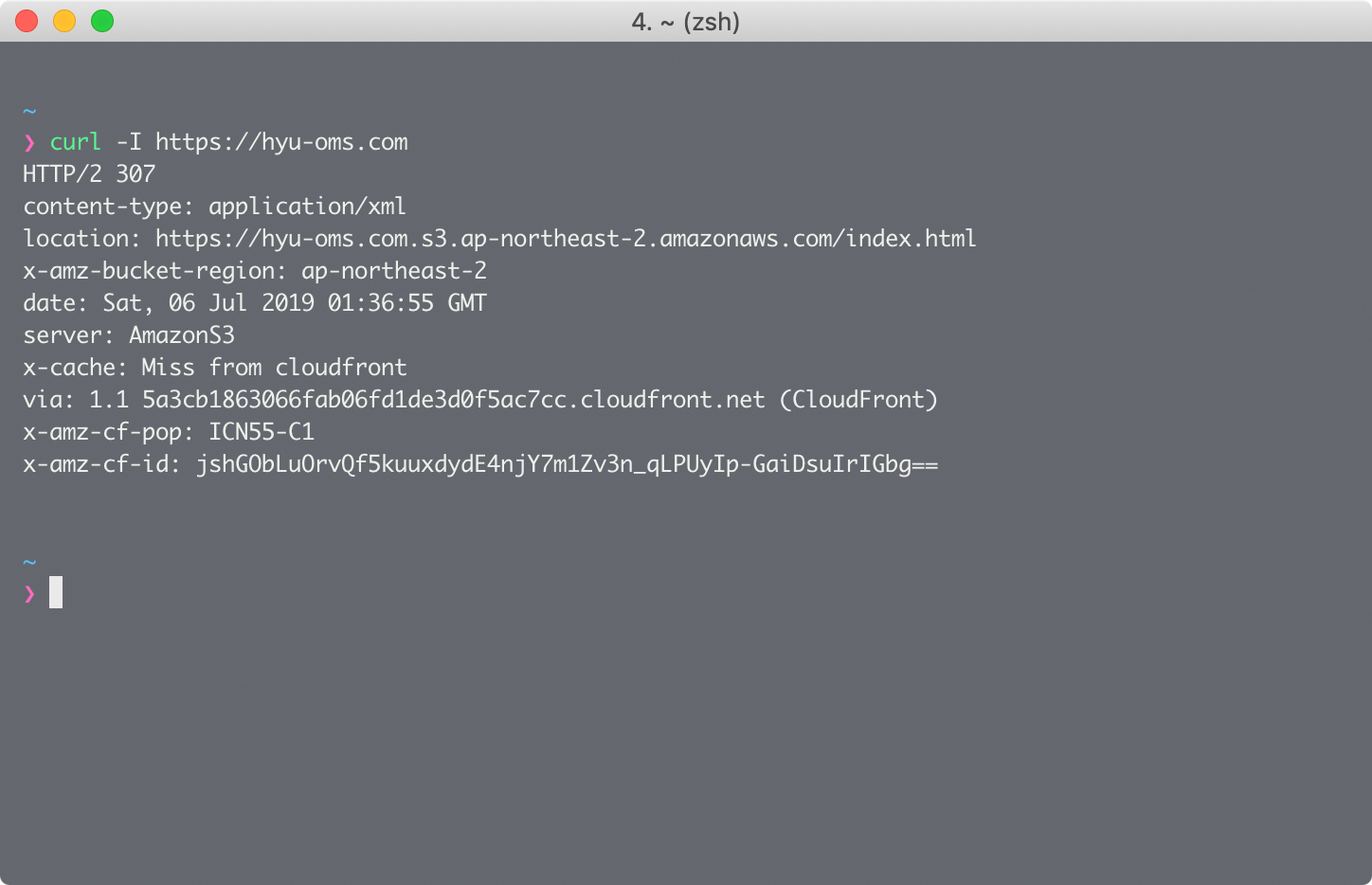Open the S3 location URL ending index.html
Screen dimensions: 1372x885
(x=566, y=238)
